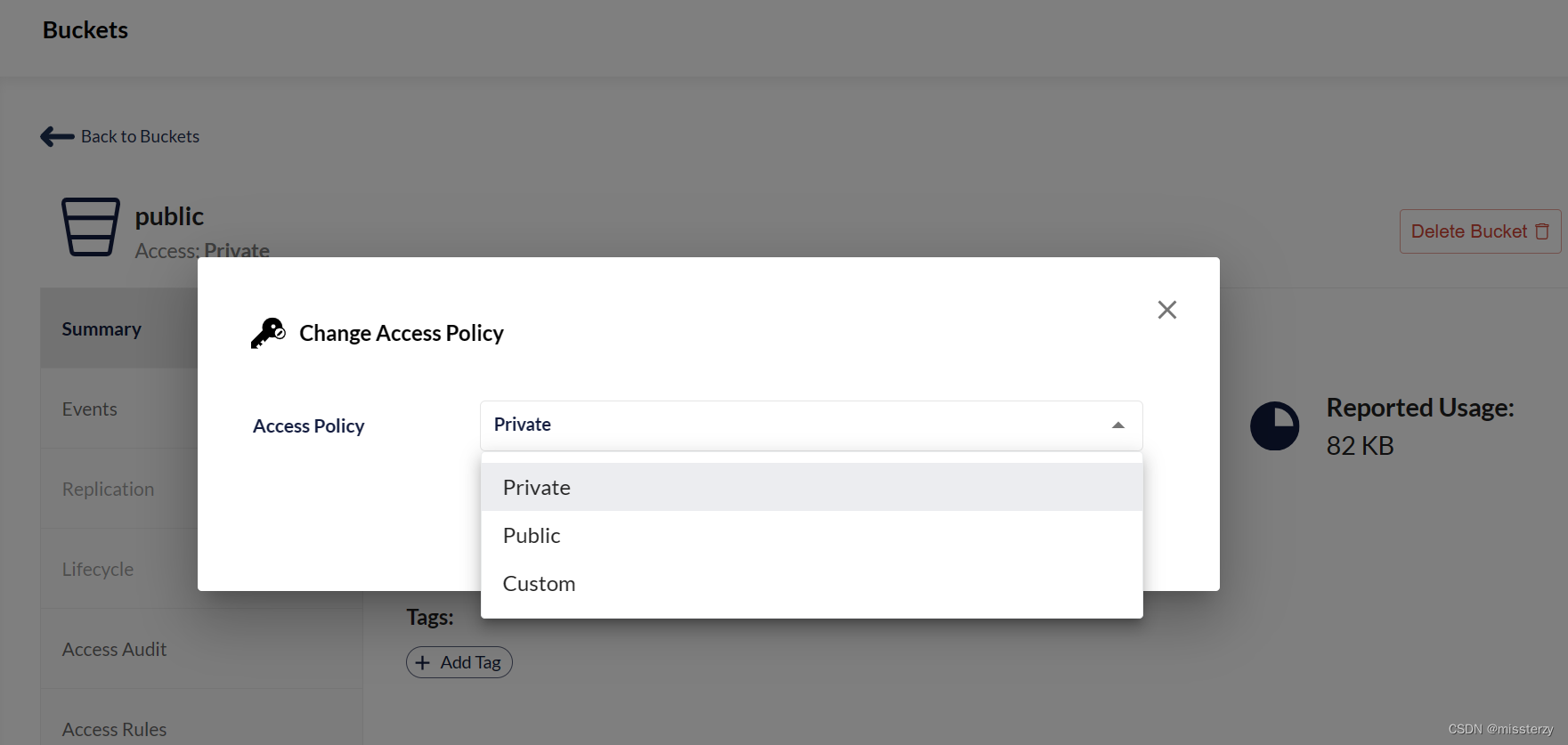Close the Change Access Policy dialog
Viewport: 1568px width, 745px height.
pyautogui.click(x=1166, y=310)
